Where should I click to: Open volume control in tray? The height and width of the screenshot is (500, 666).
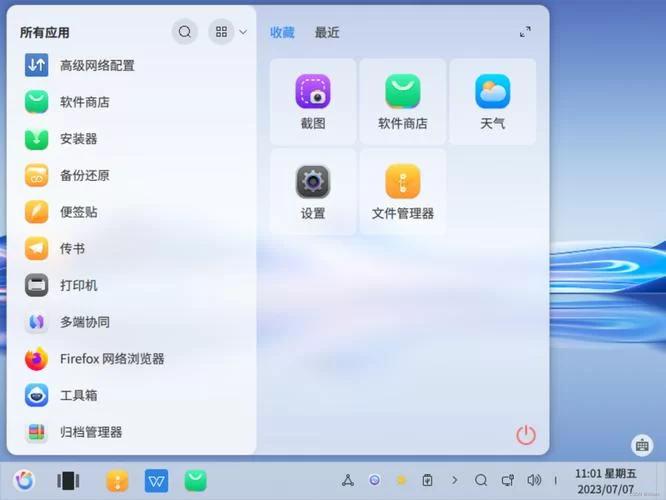tap(534, 480)
